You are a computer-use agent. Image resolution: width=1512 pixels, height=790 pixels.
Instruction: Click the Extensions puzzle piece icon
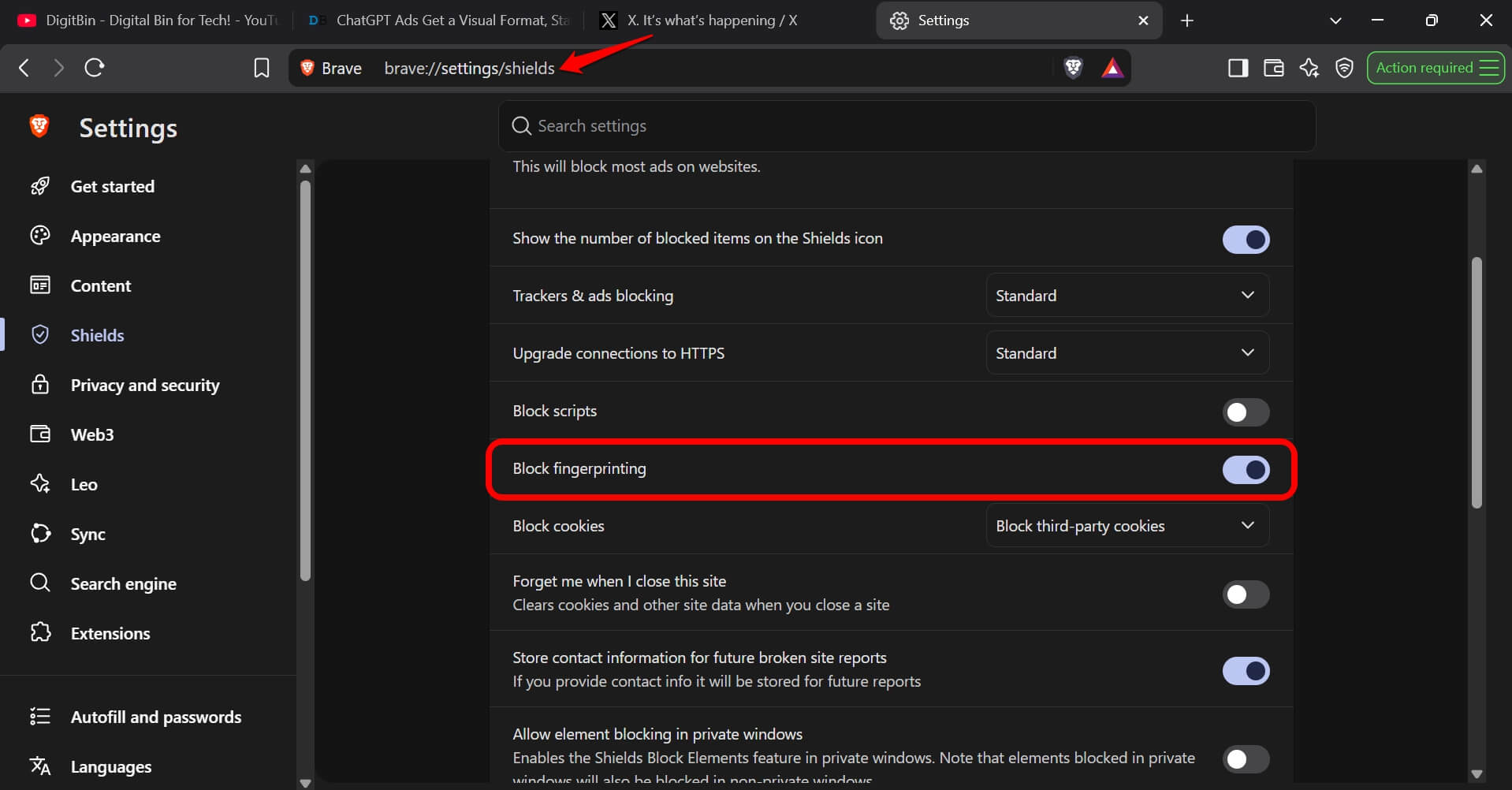40,633
